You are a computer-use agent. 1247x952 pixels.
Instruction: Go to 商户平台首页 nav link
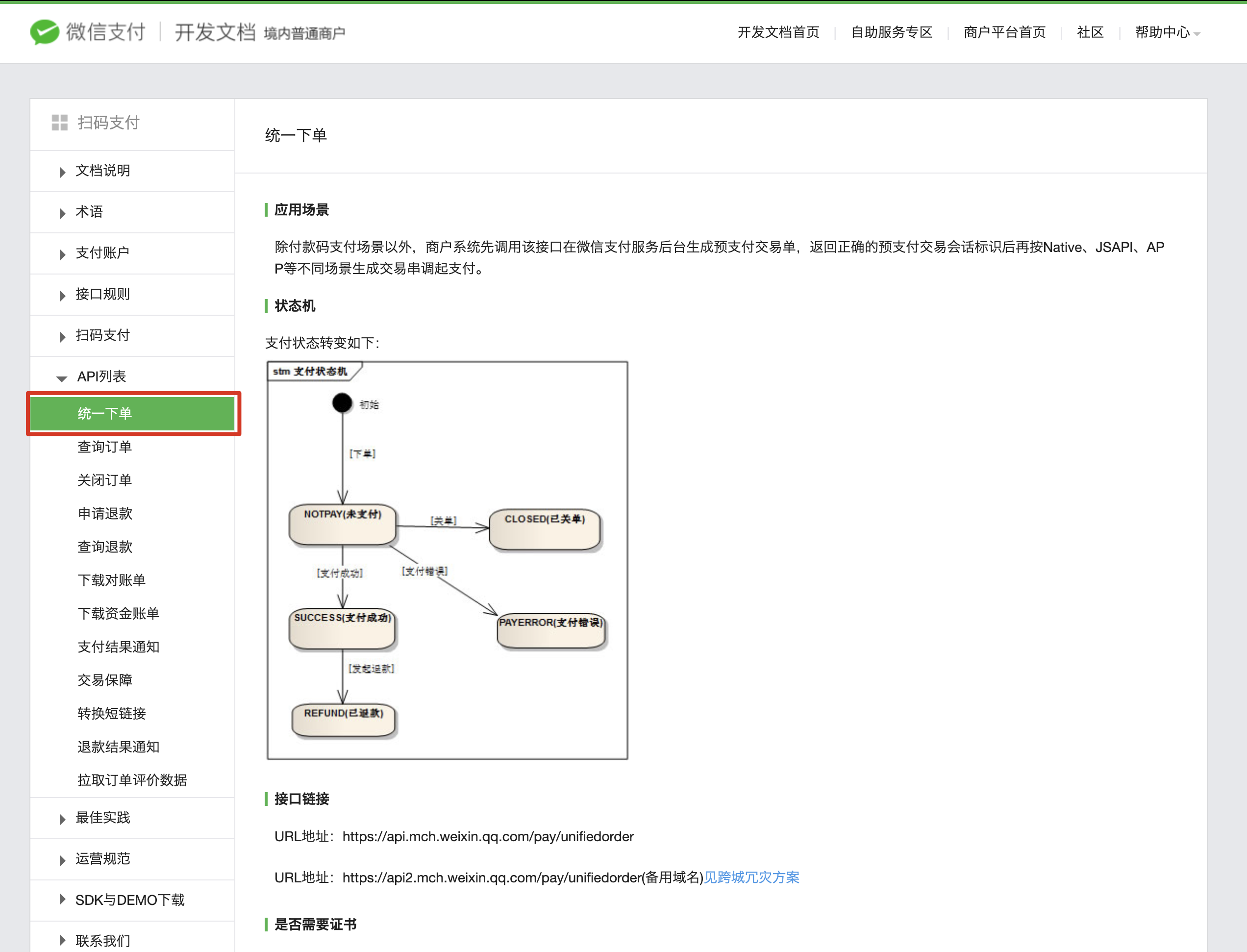[x=1004, y=32]
